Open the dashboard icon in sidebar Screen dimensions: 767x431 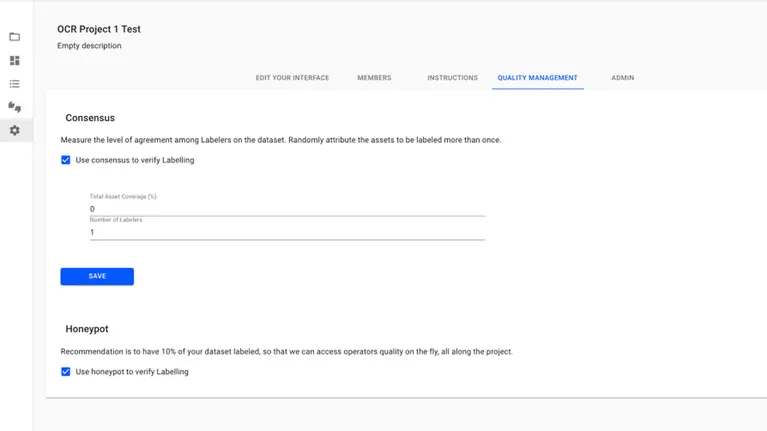14,60
